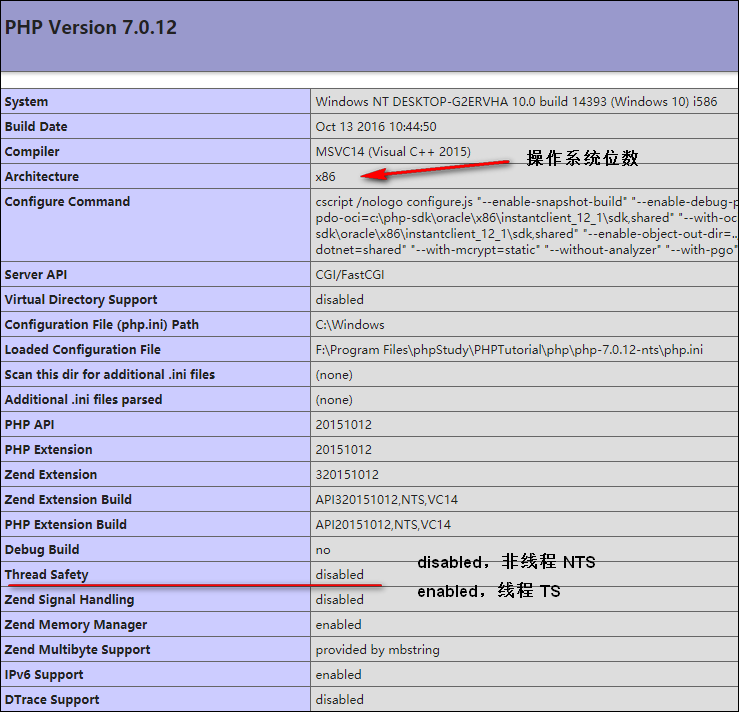Click the 'Server API' label
The width and height of the screenshot is (739, 712).
pos(36,275)
